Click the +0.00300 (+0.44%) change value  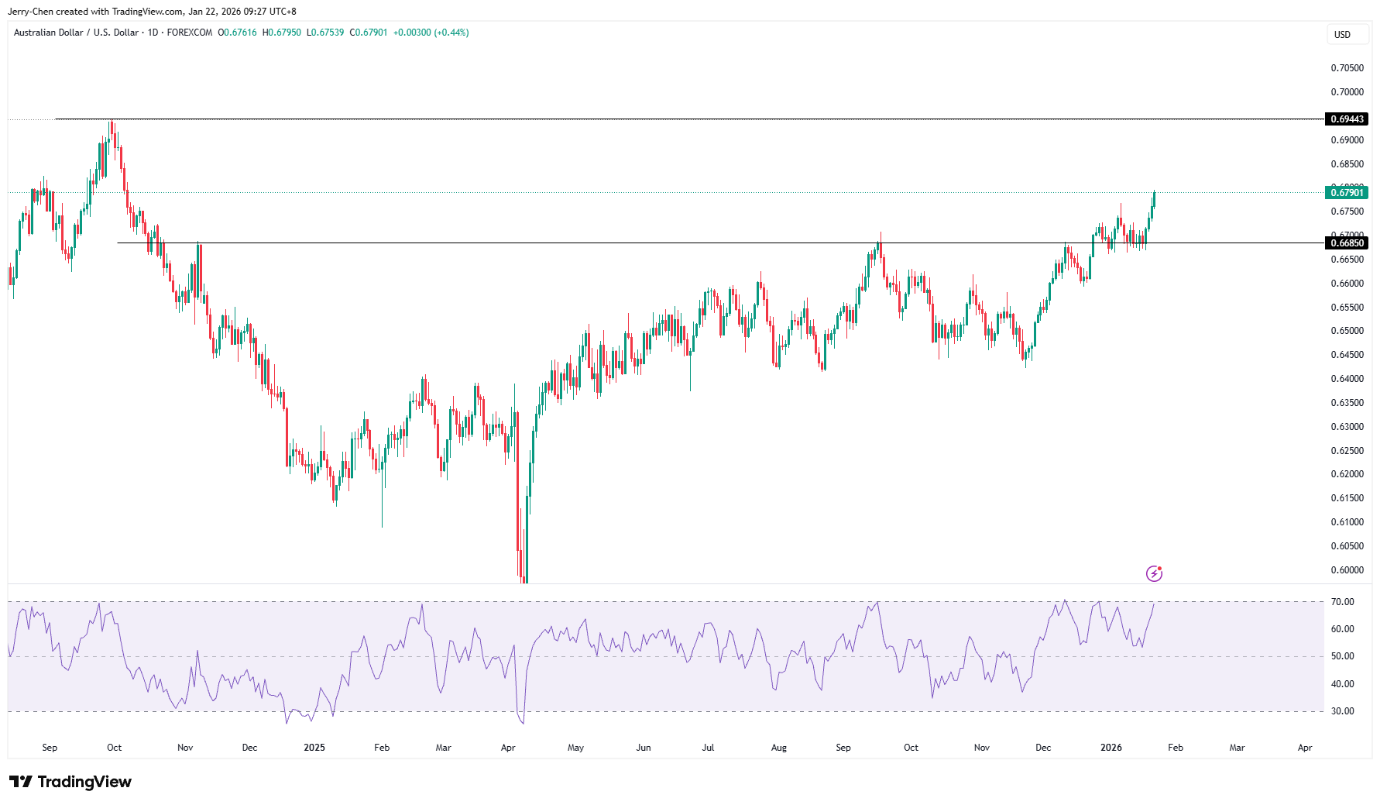coord(432,33)
